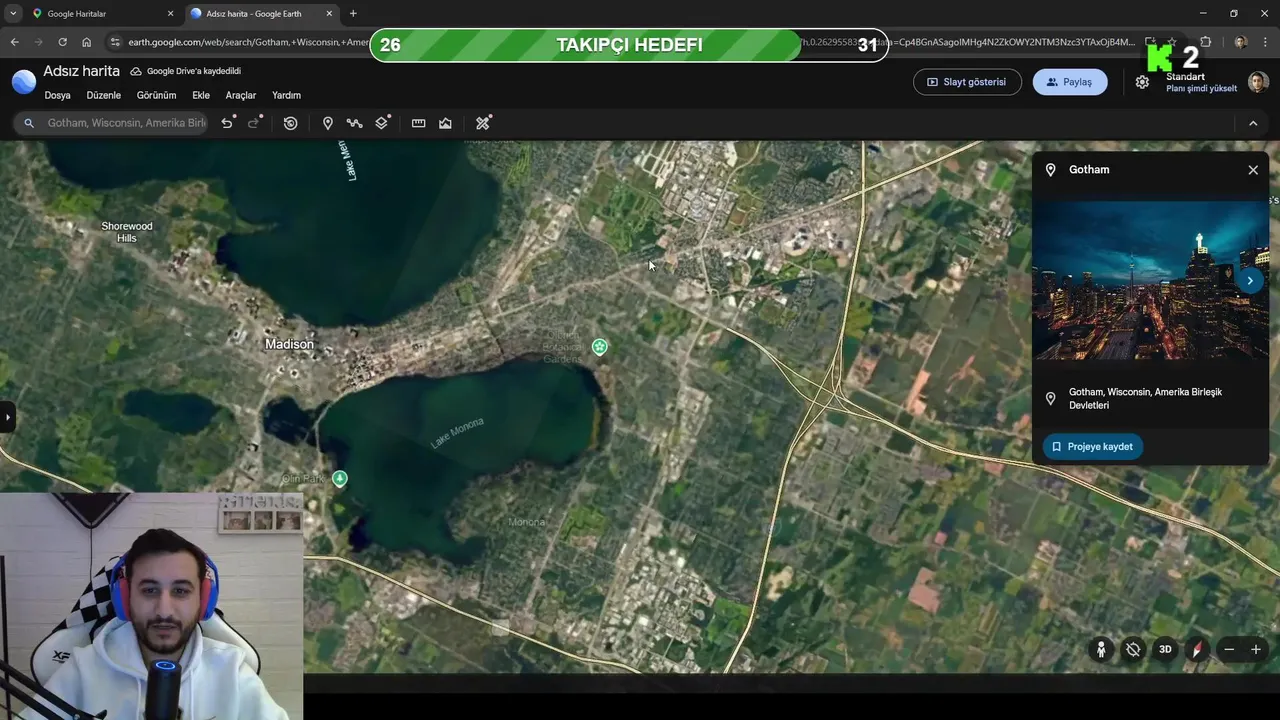This screenshot has width=1280, height=720.
Task: Click the search magnifier icon
Action: pyautogui.click(x=29, y=123)
